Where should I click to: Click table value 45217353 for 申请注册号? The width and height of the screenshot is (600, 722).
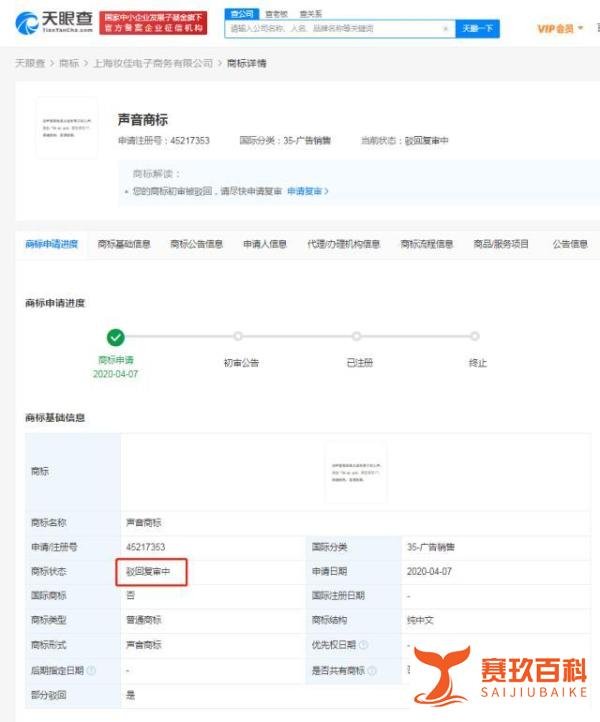(146, 547)
